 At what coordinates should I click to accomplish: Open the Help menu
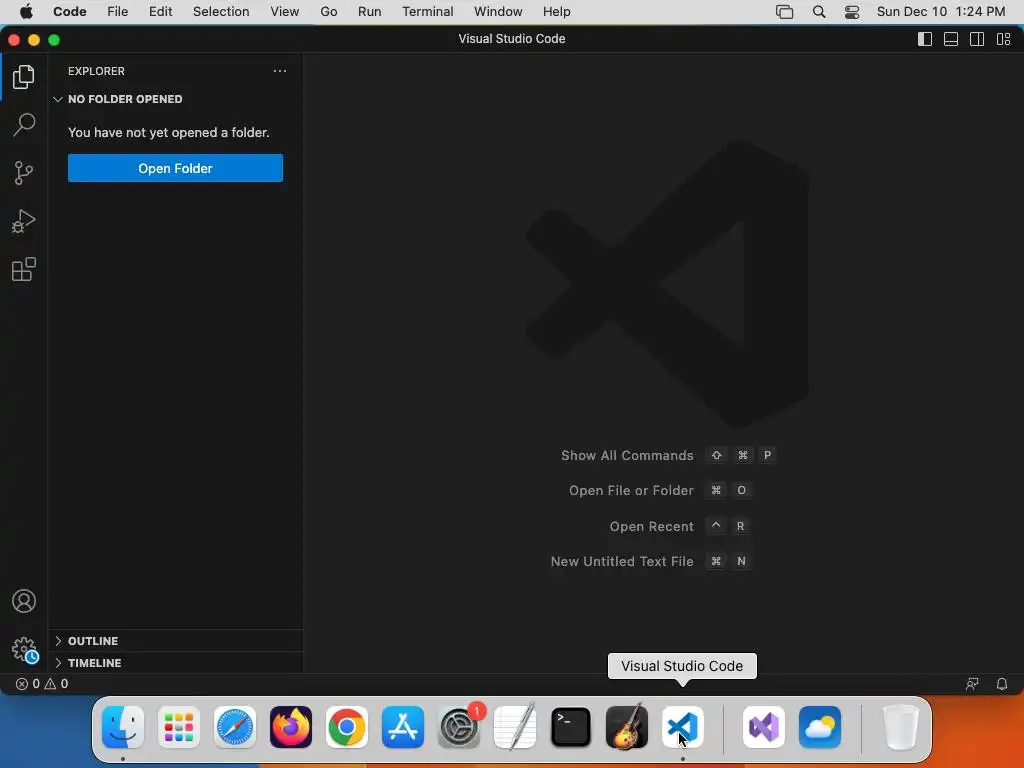coord(556,12)
